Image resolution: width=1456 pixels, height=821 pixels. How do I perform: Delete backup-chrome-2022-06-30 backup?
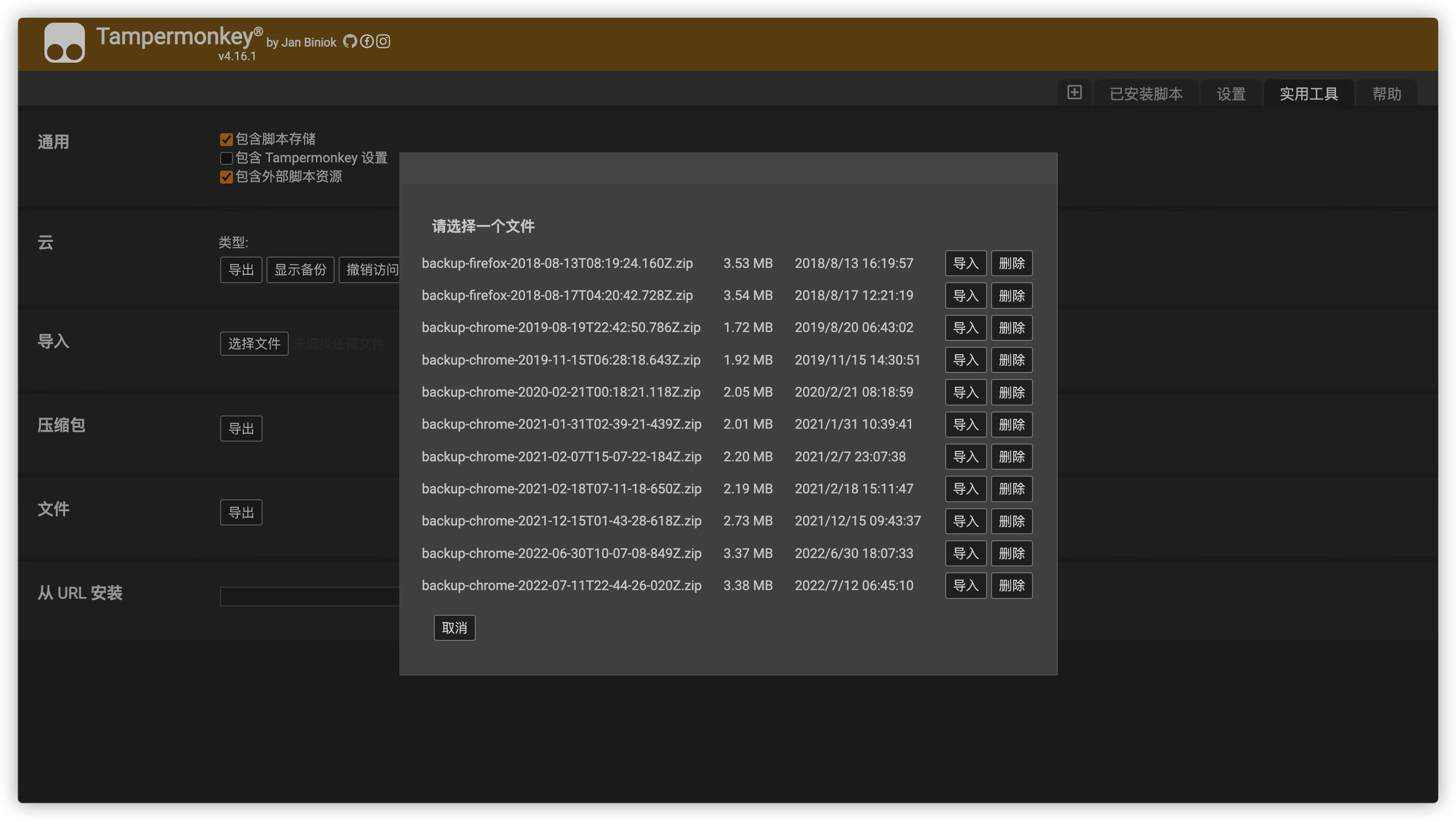pos(1012,553)
